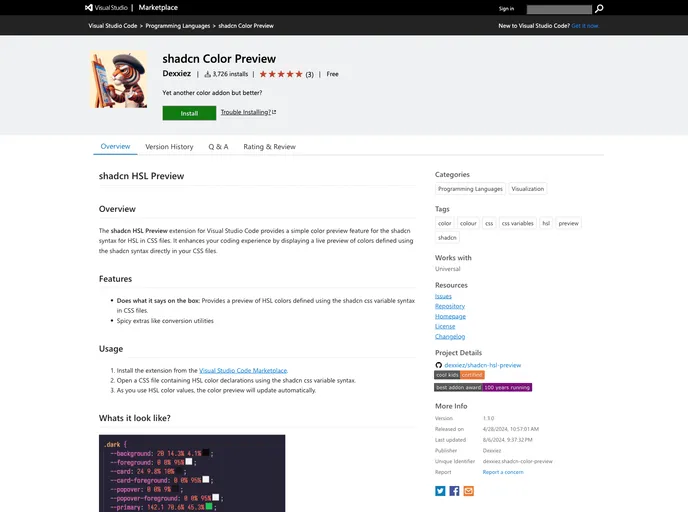
Task: Open Issues resource link
Action: point(443,296)
